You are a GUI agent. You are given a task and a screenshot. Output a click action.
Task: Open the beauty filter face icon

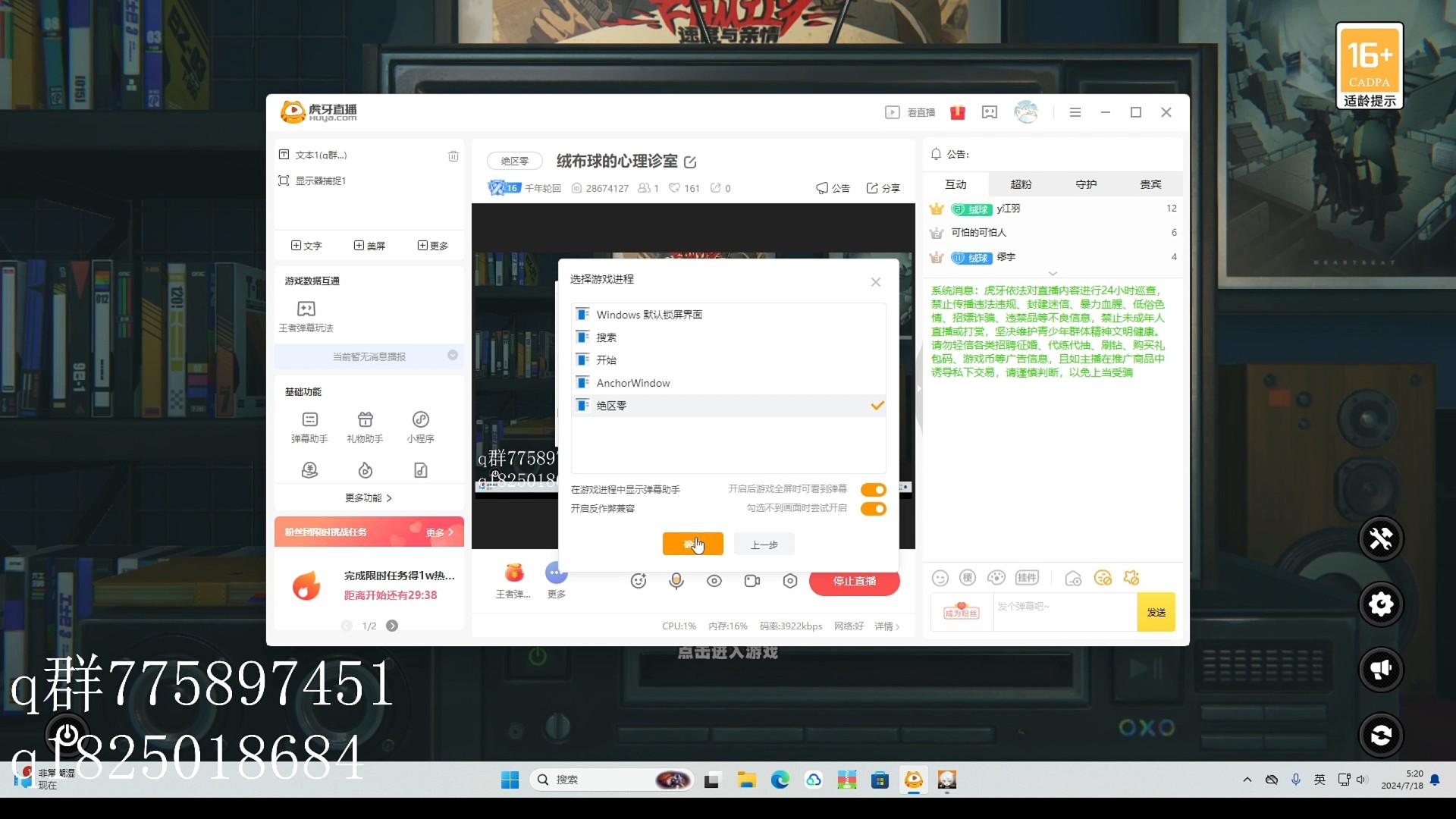(638, 580)
